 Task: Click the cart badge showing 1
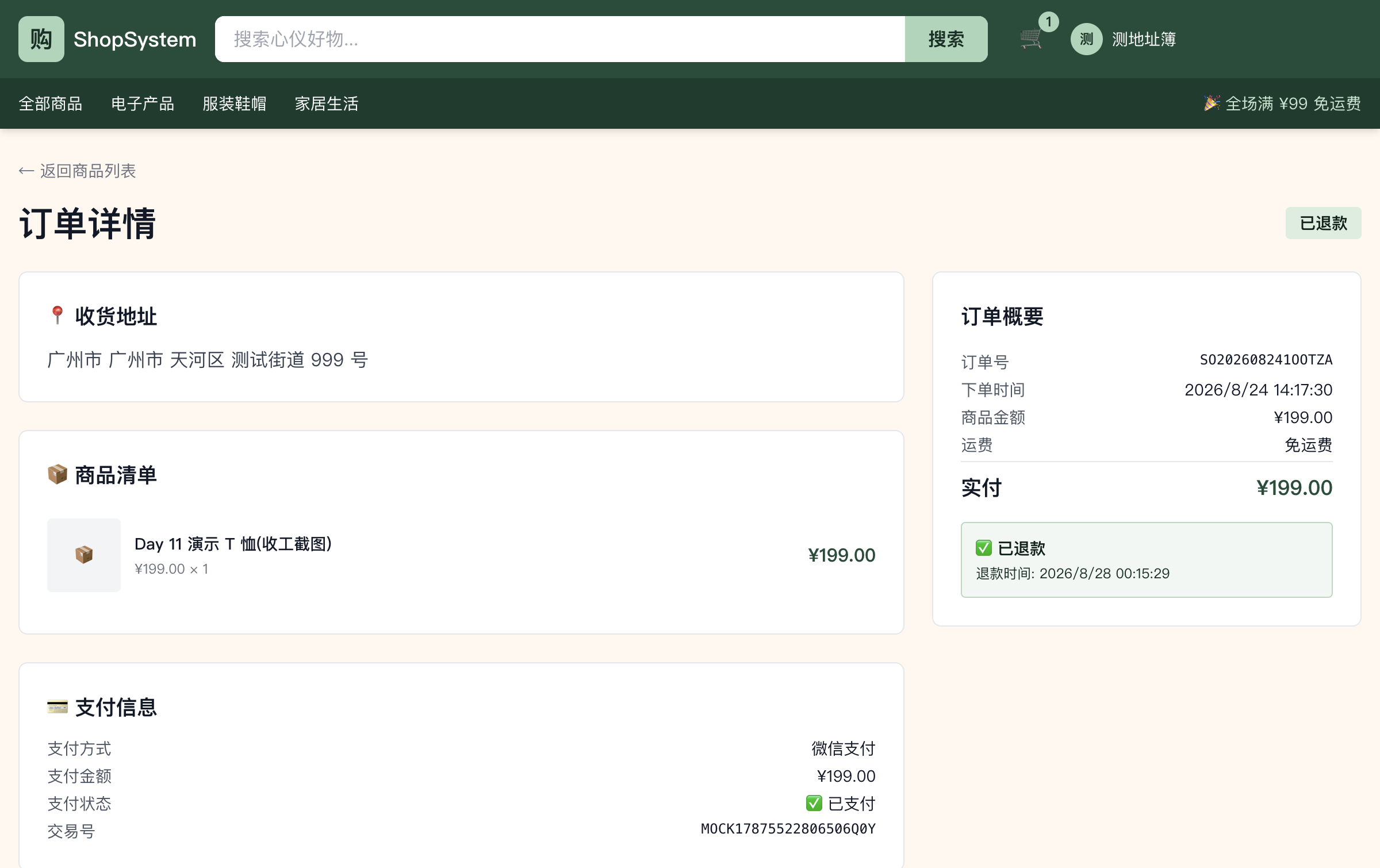click(x=1049, y=22)
